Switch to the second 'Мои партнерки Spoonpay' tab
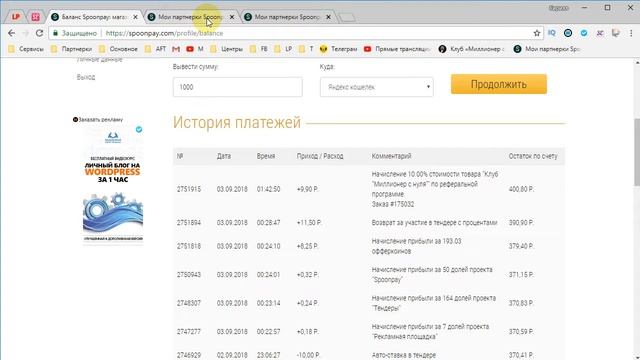640x360 pixels. (287, 17)
